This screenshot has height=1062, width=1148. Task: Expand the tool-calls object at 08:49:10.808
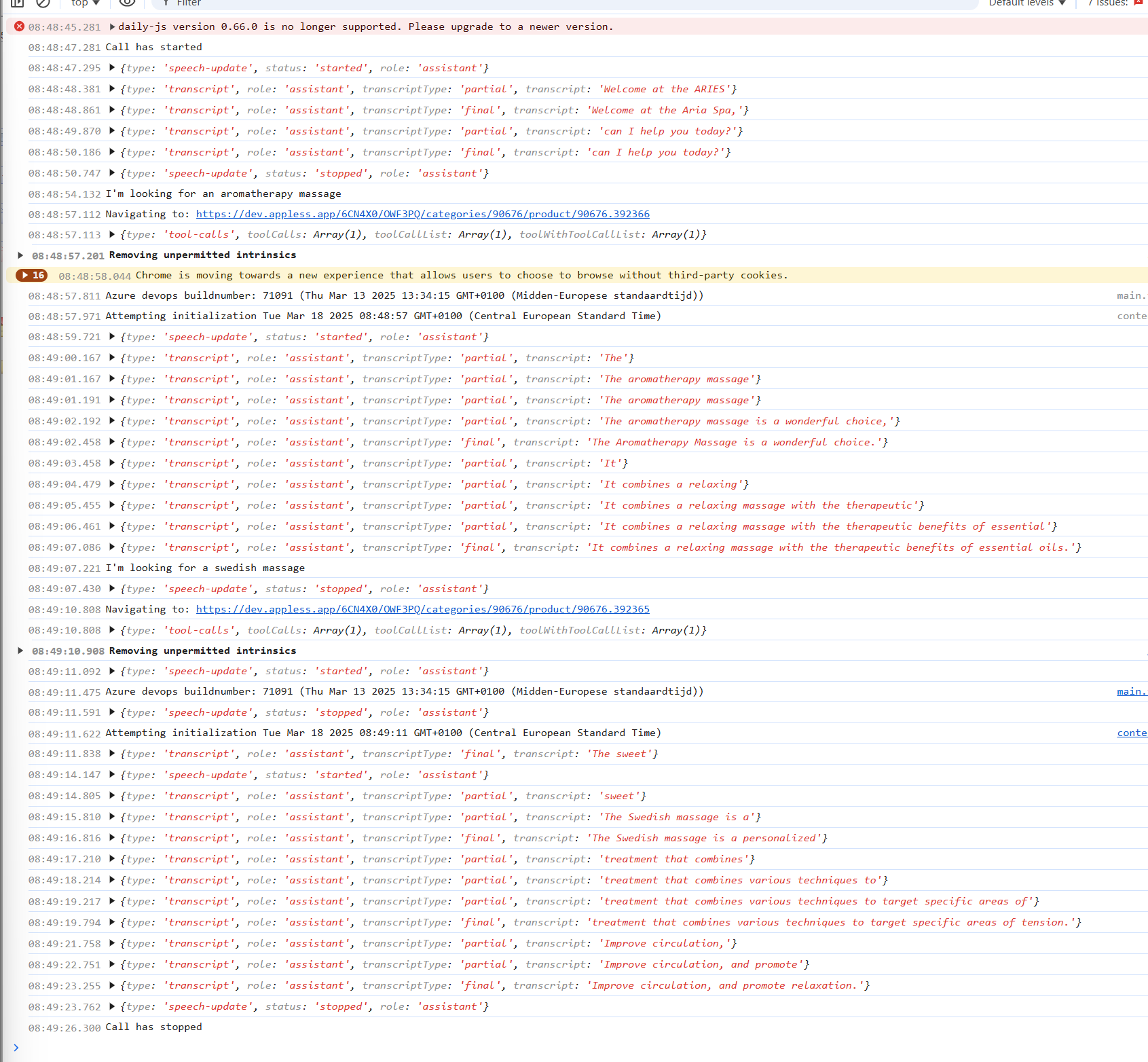112,630
